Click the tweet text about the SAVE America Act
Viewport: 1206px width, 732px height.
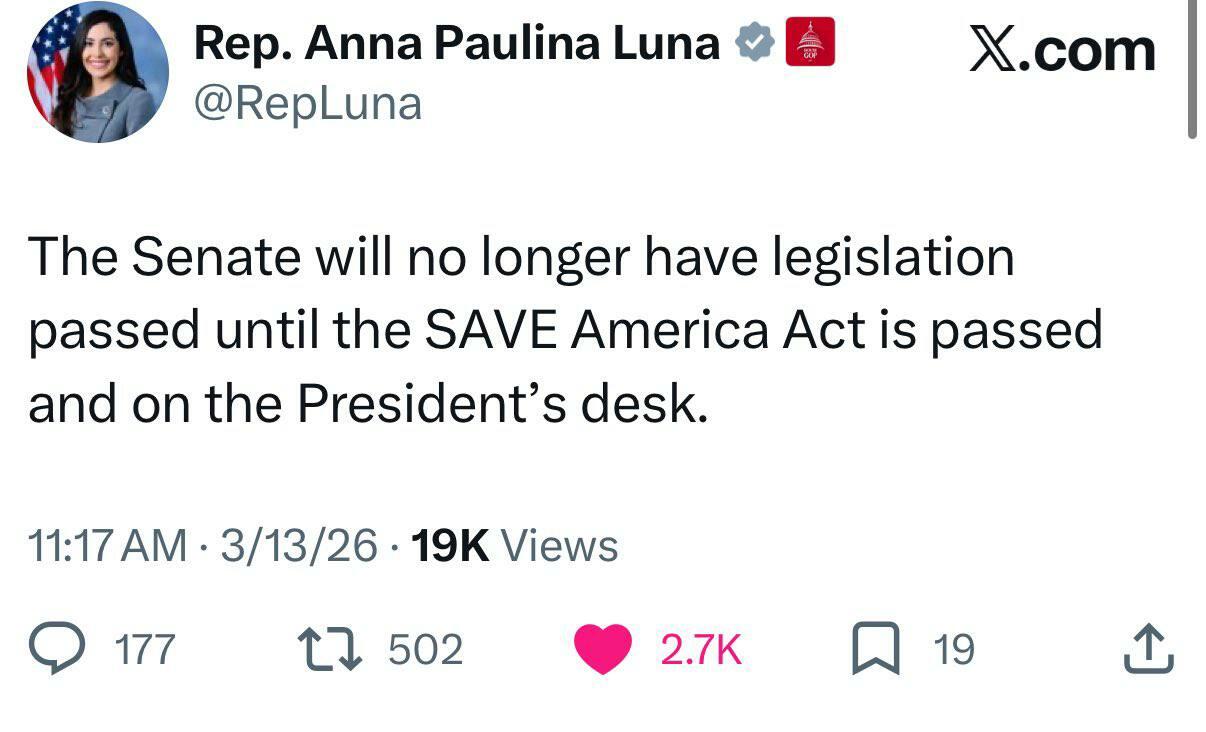pyautogui.click(x=565, y=330)
